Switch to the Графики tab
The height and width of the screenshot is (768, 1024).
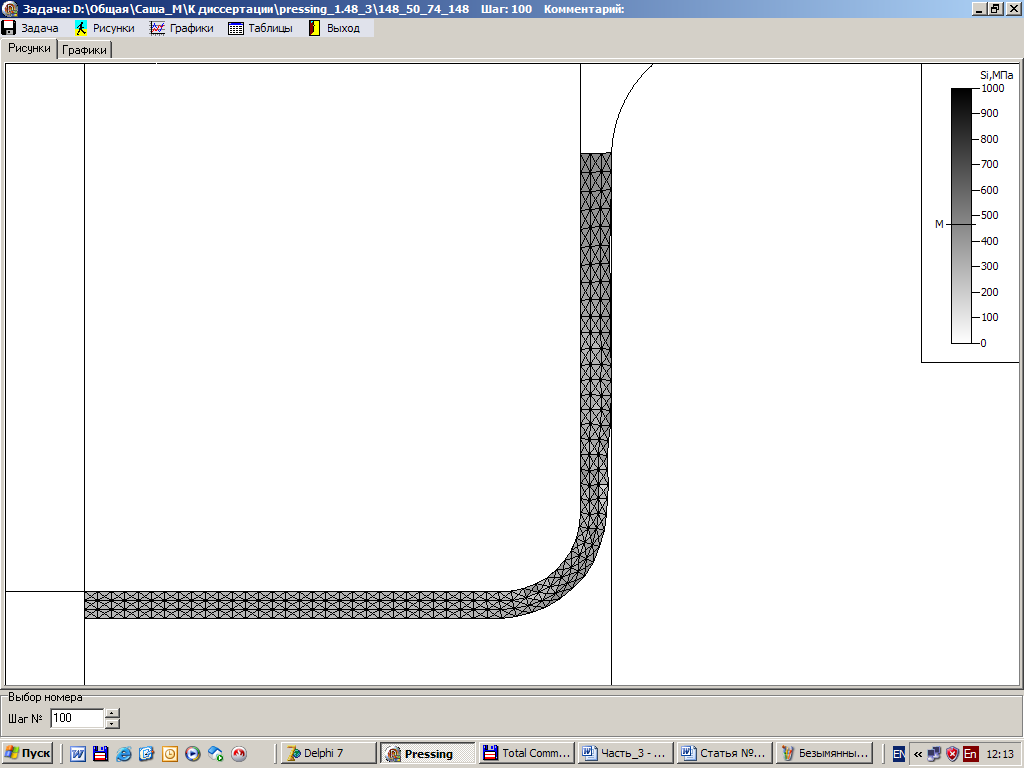click(85, 50)
